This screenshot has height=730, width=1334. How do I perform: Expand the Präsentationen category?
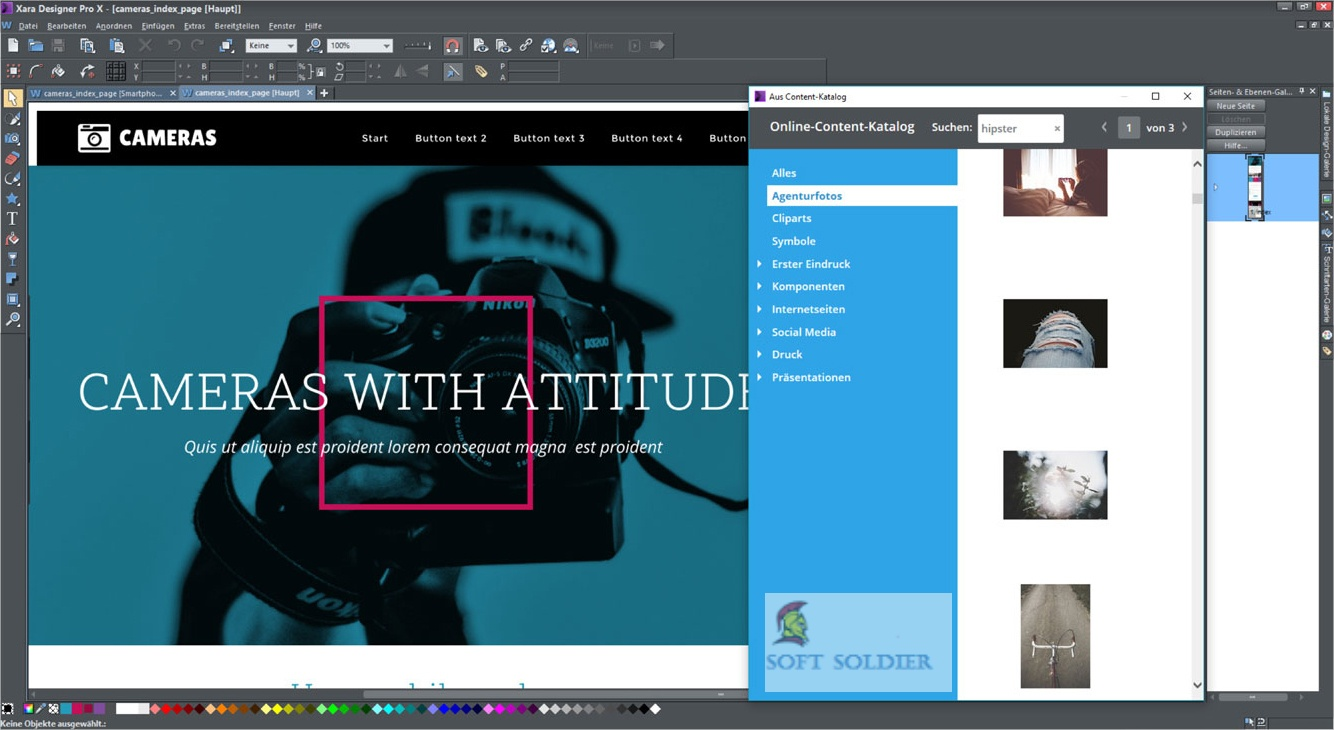(x=760, y=377)
